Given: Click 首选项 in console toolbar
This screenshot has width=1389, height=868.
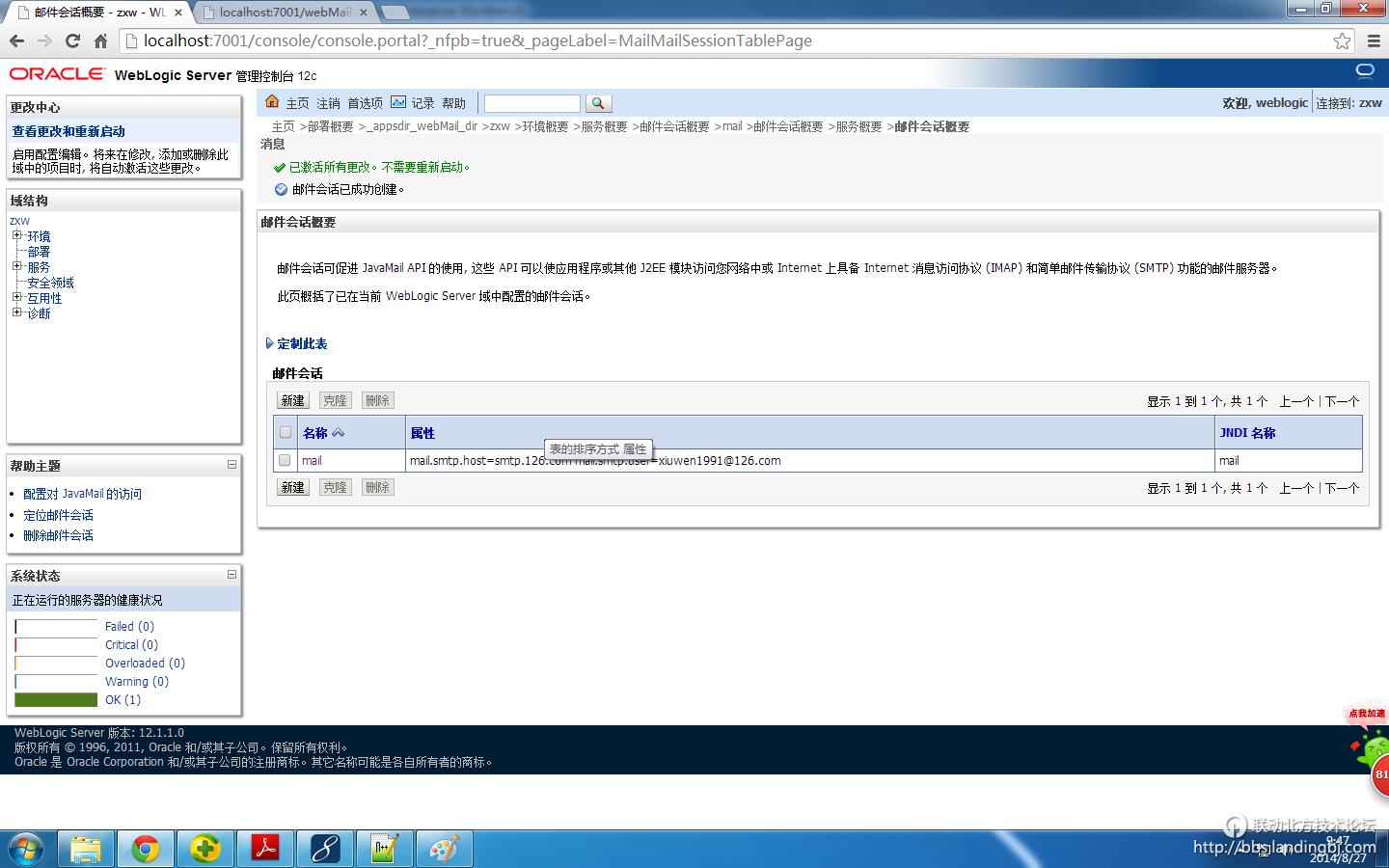Looking at the screenshot, I should pos(365,103).
